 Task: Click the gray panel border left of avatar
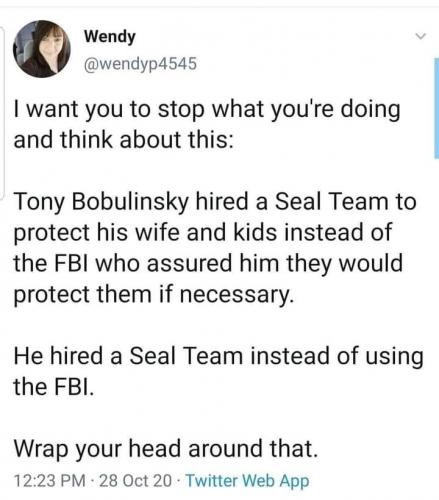[x=2, y=113]
